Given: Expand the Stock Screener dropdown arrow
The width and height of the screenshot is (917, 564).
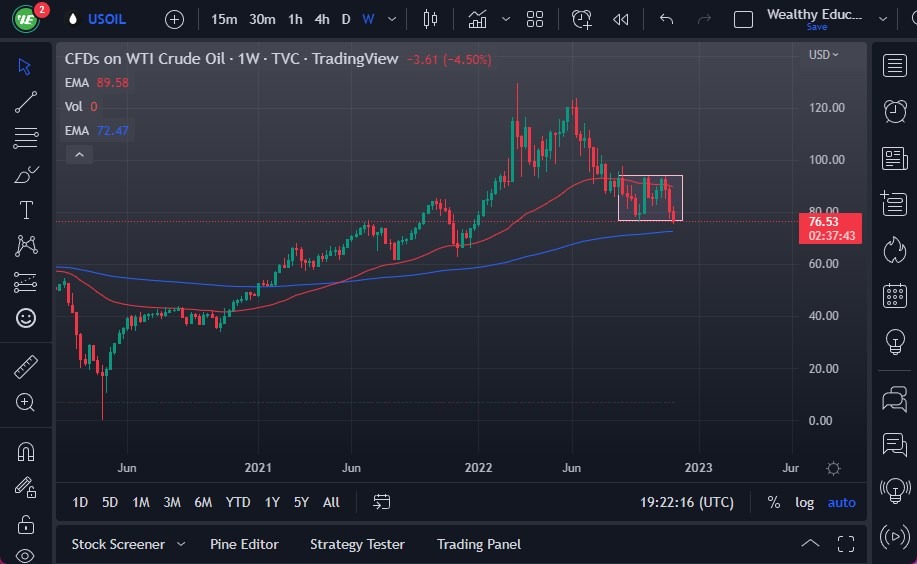Looking at the screenshot, I should [181, 544].
